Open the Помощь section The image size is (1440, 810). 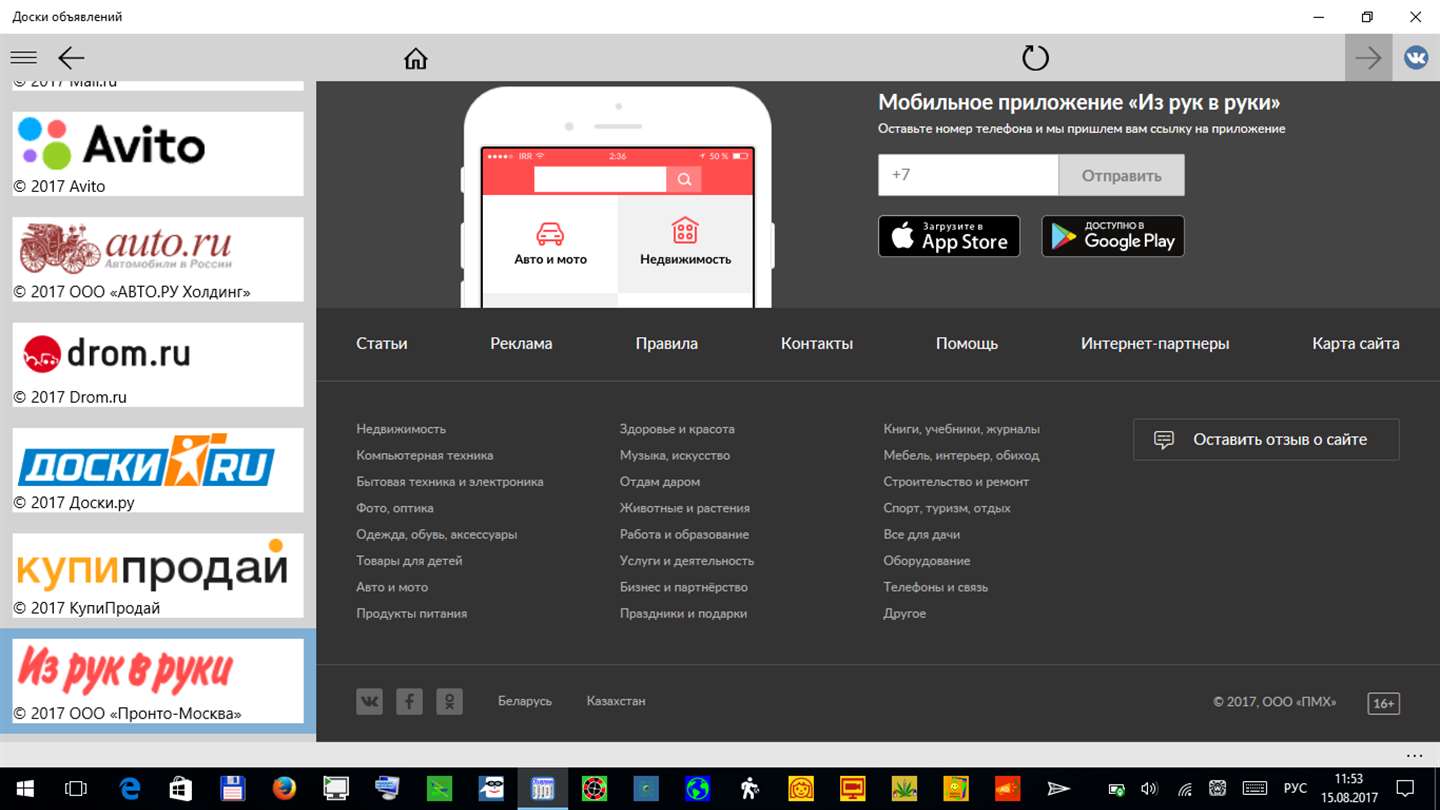[967, 343]
